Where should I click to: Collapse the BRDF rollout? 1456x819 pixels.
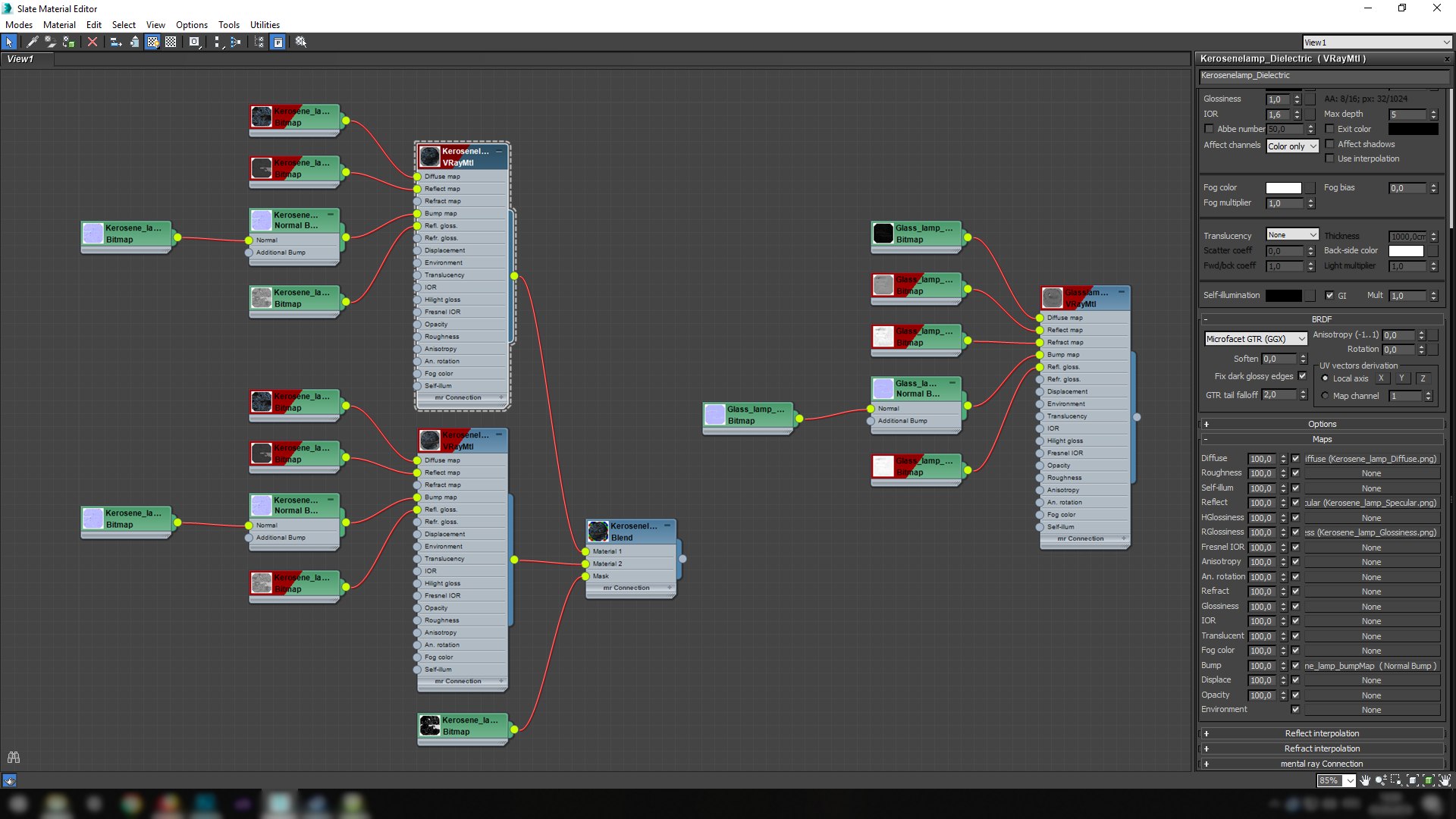point(1322,319)
